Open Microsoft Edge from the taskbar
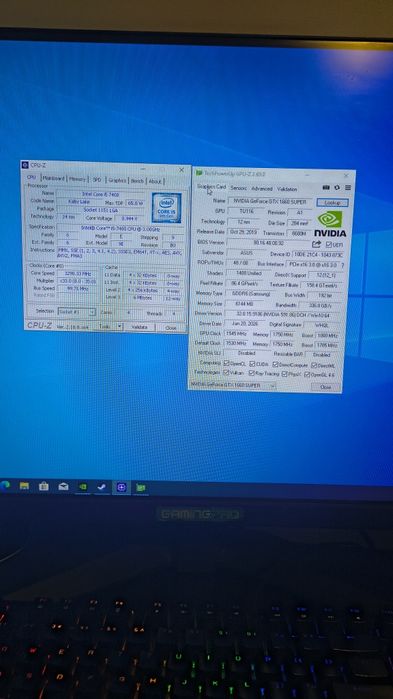The width and height of the screenshot is (393, 699). [x=4, y=485]
